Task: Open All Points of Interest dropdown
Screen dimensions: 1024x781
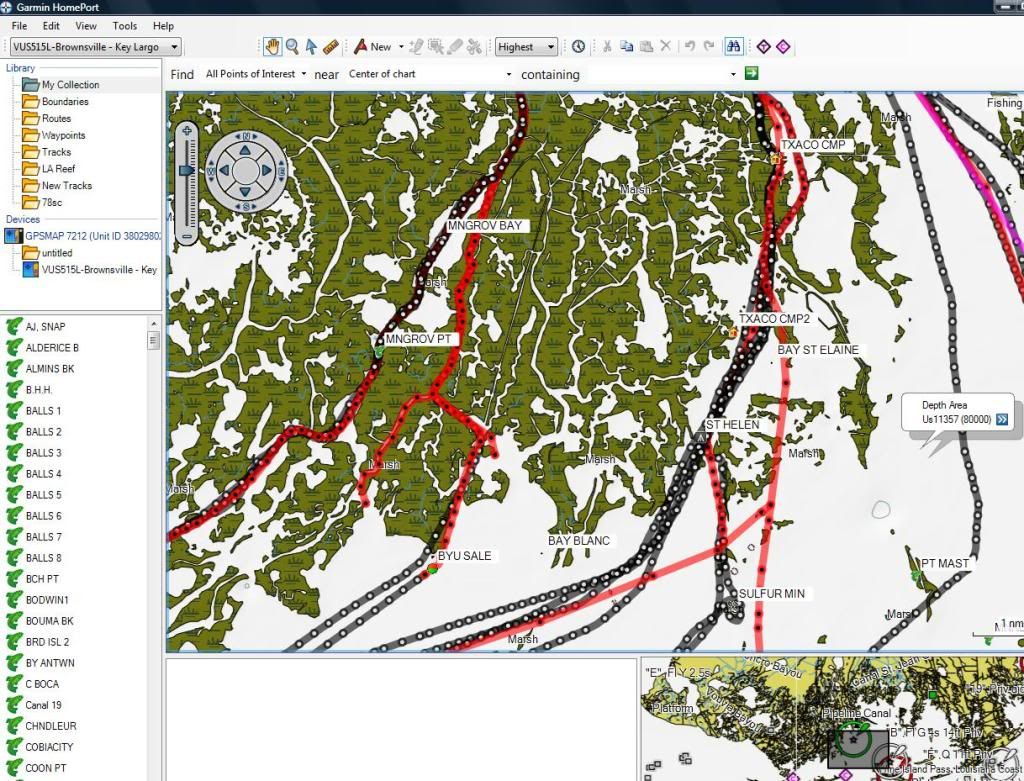Action: click(255, 74)
